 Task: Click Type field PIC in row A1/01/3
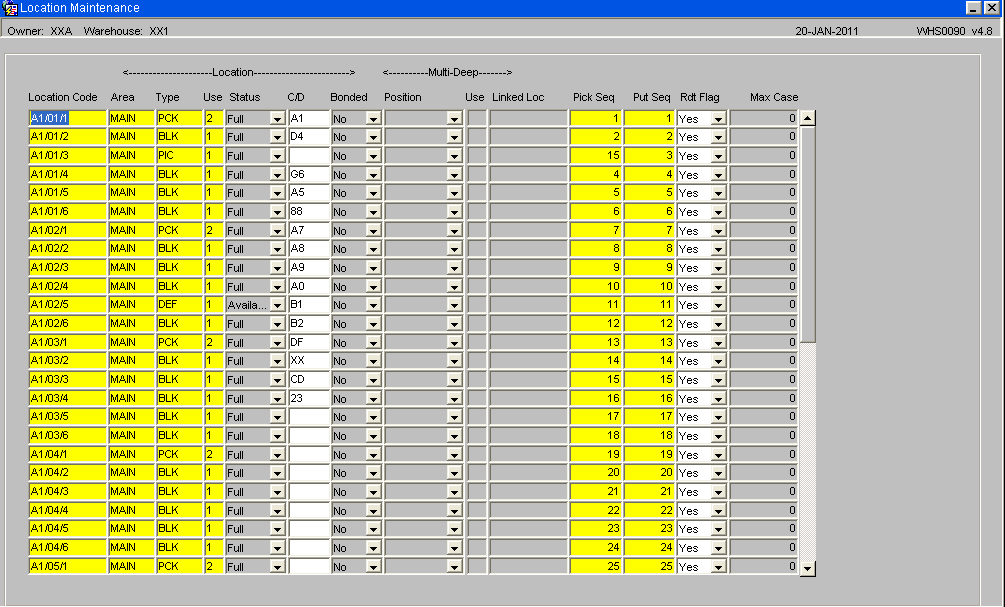(179, 155)
